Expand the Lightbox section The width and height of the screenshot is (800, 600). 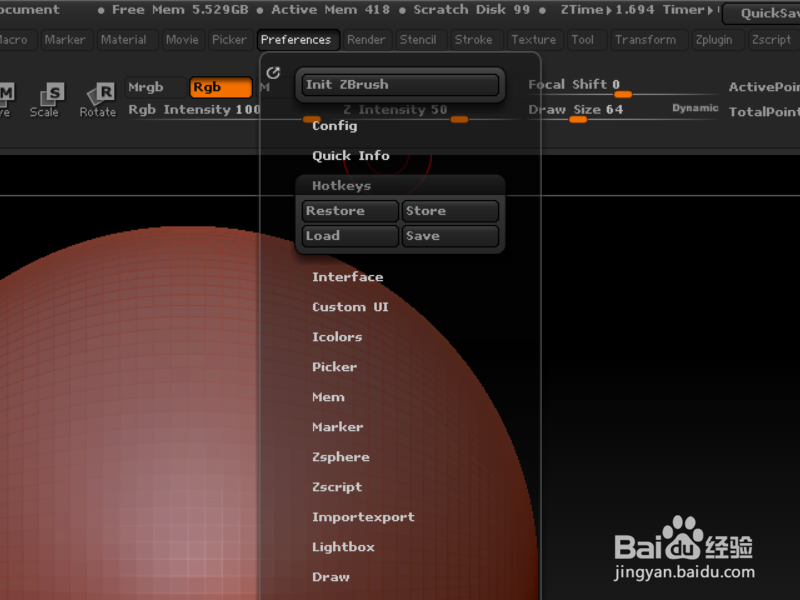point(343,547)
